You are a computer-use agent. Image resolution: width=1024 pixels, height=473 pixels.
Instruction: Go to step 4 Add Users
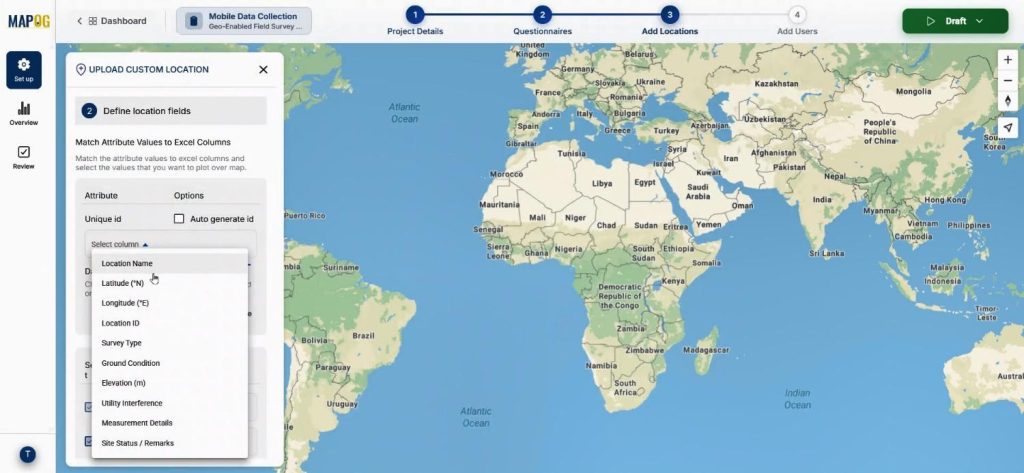797,15
